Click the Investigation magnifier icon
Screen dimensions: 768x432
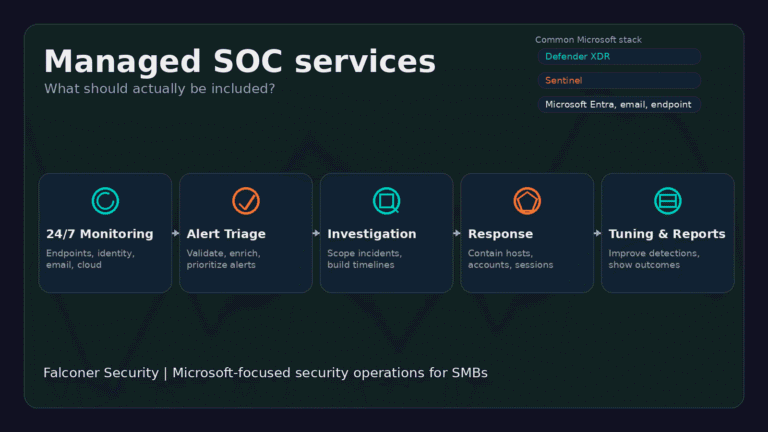(x=386, y=201)
